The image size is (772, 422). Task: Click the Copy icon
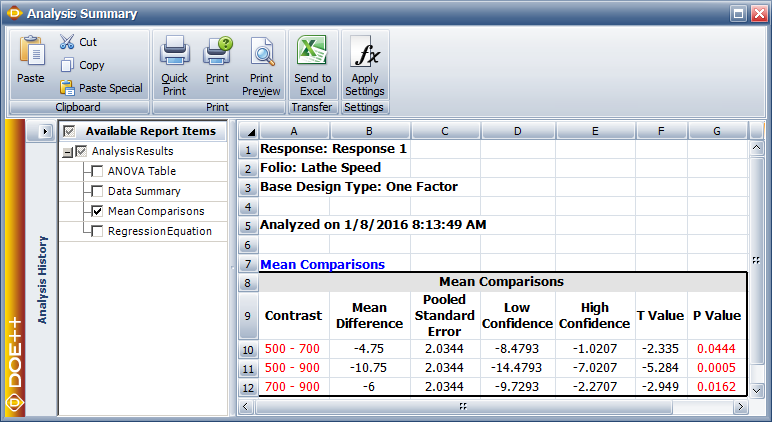click(67, 65)
